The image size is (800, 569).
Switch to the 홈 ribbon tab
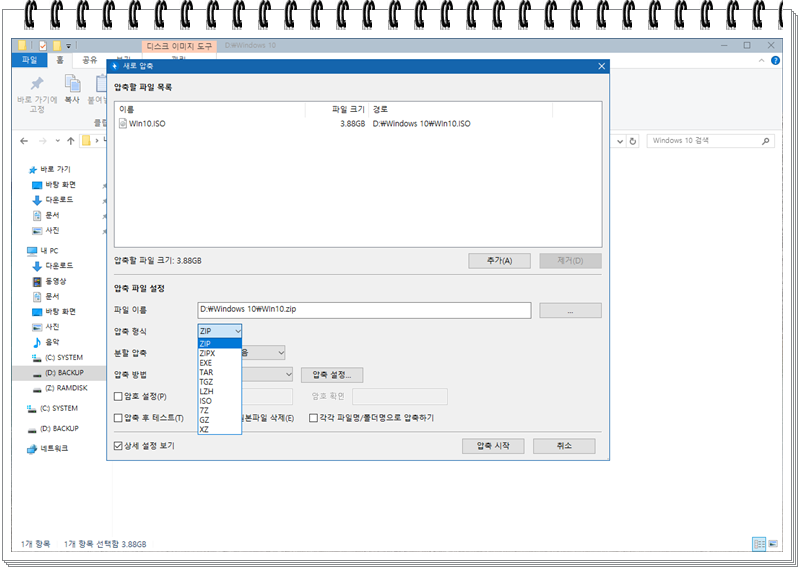point(60,60)
